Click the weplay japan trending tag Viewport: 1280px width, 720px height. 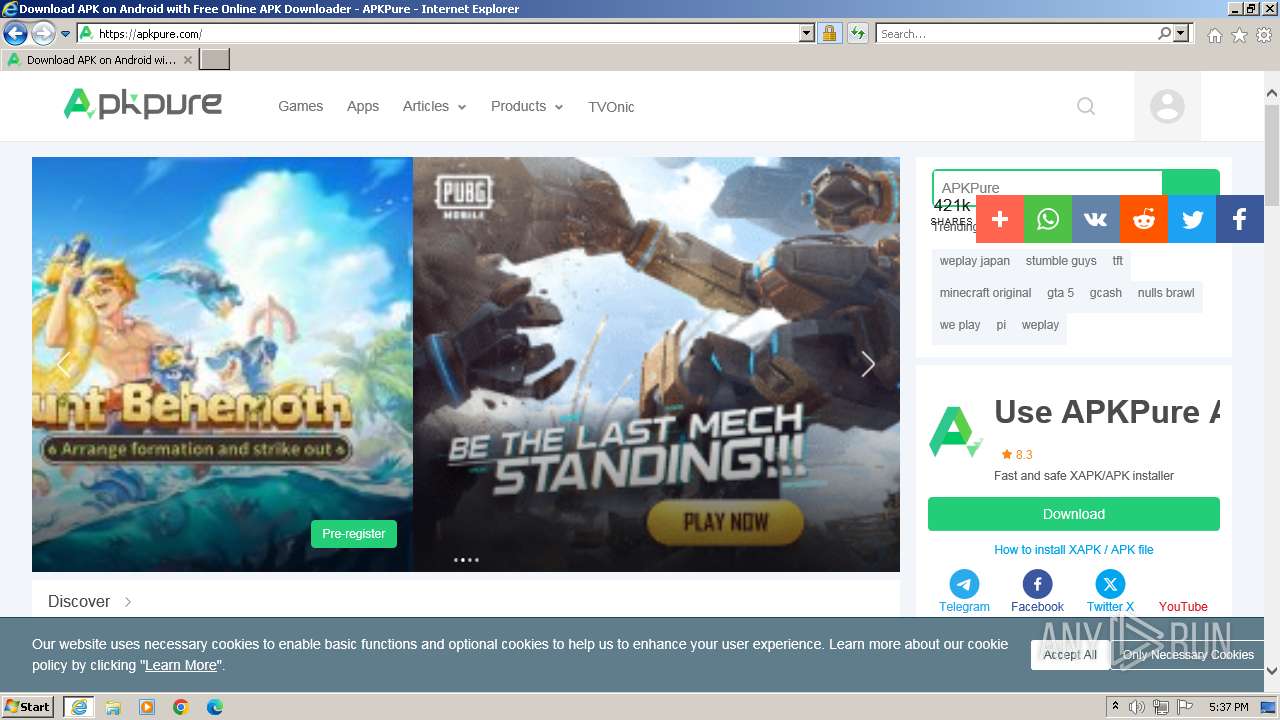(x=975, y=261)
